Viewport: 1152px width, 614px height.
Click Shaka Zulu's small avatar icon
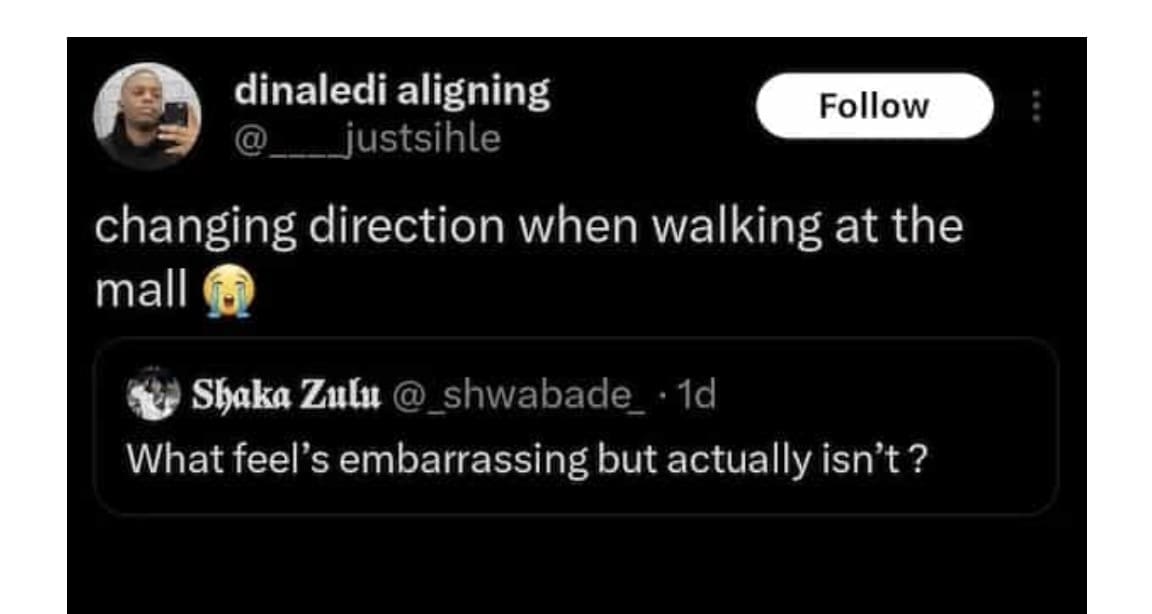point(153,396)
